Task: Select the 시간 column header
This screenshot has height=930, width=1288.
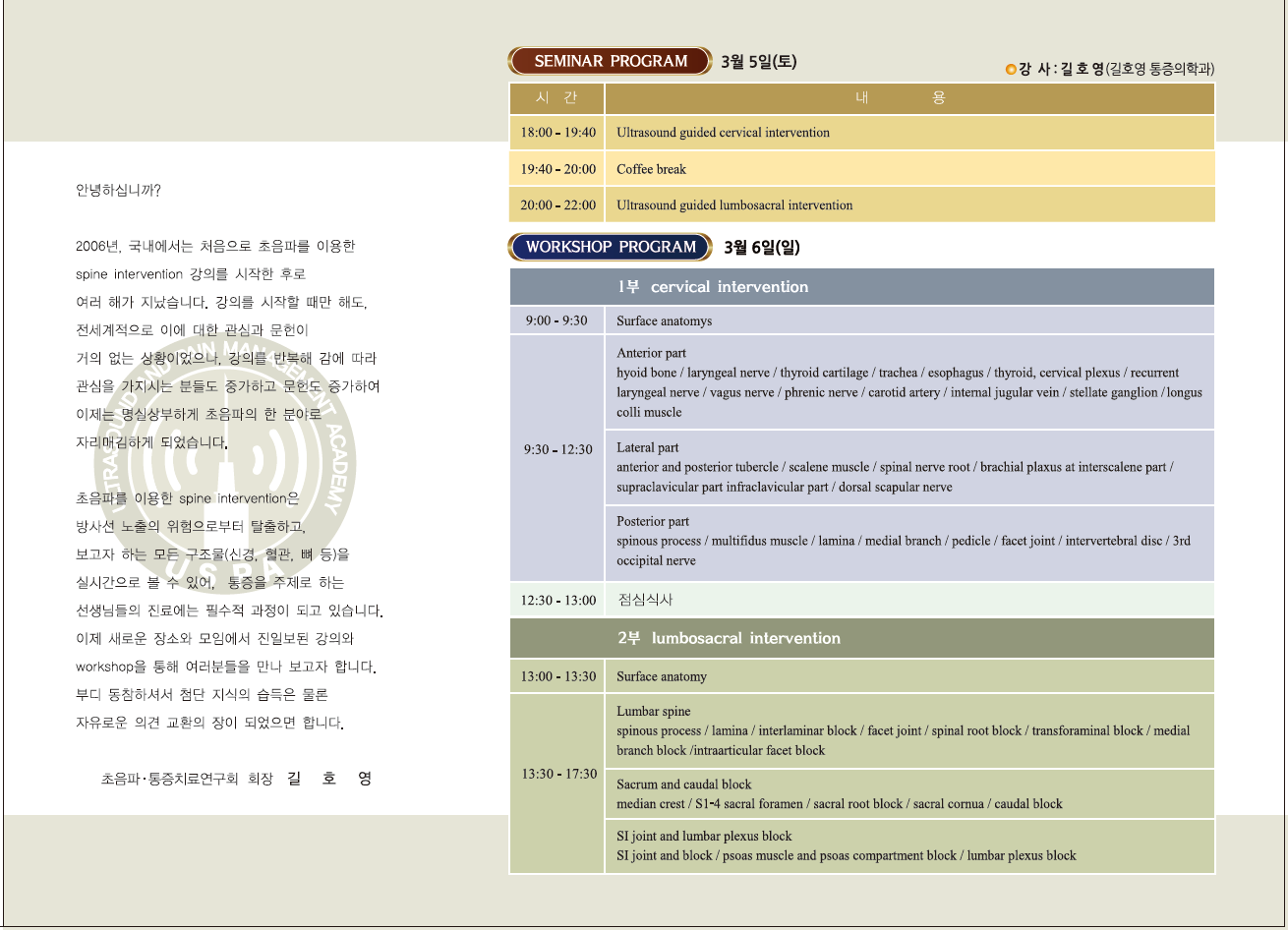Action: click(x=556, y=98)
